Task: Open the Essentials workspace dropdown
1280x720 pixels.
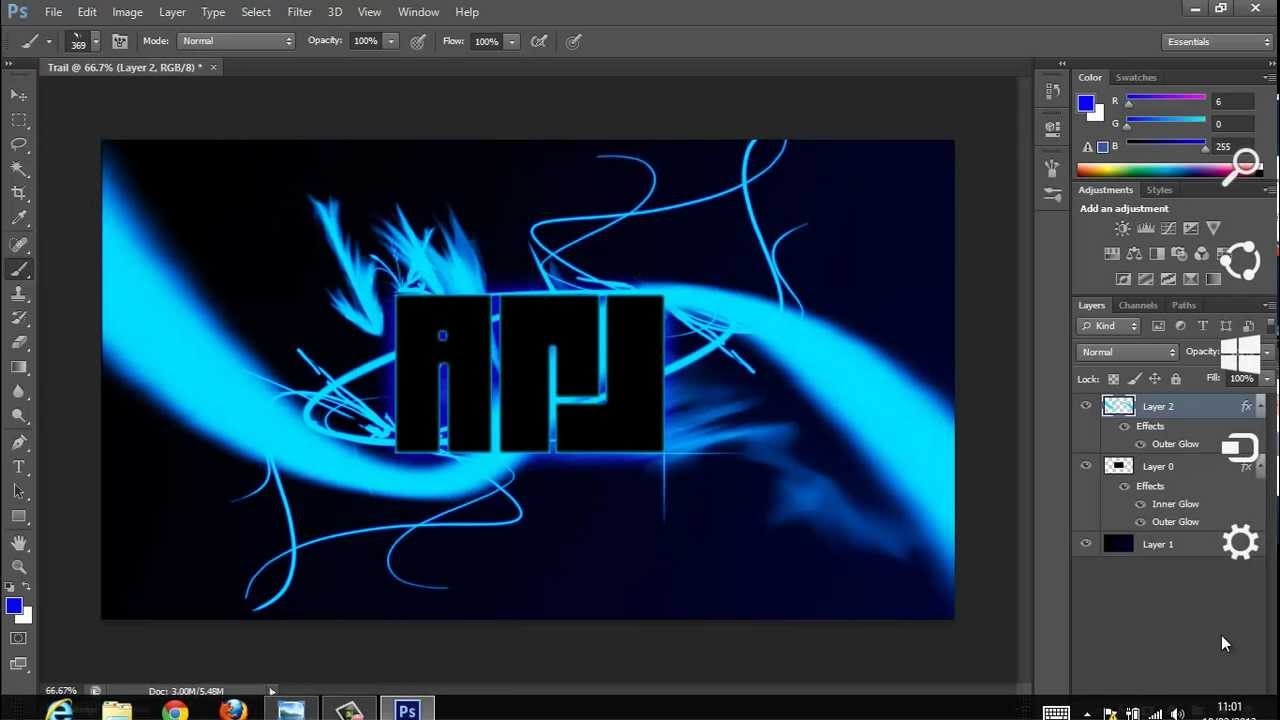Action: point(1218,42)
